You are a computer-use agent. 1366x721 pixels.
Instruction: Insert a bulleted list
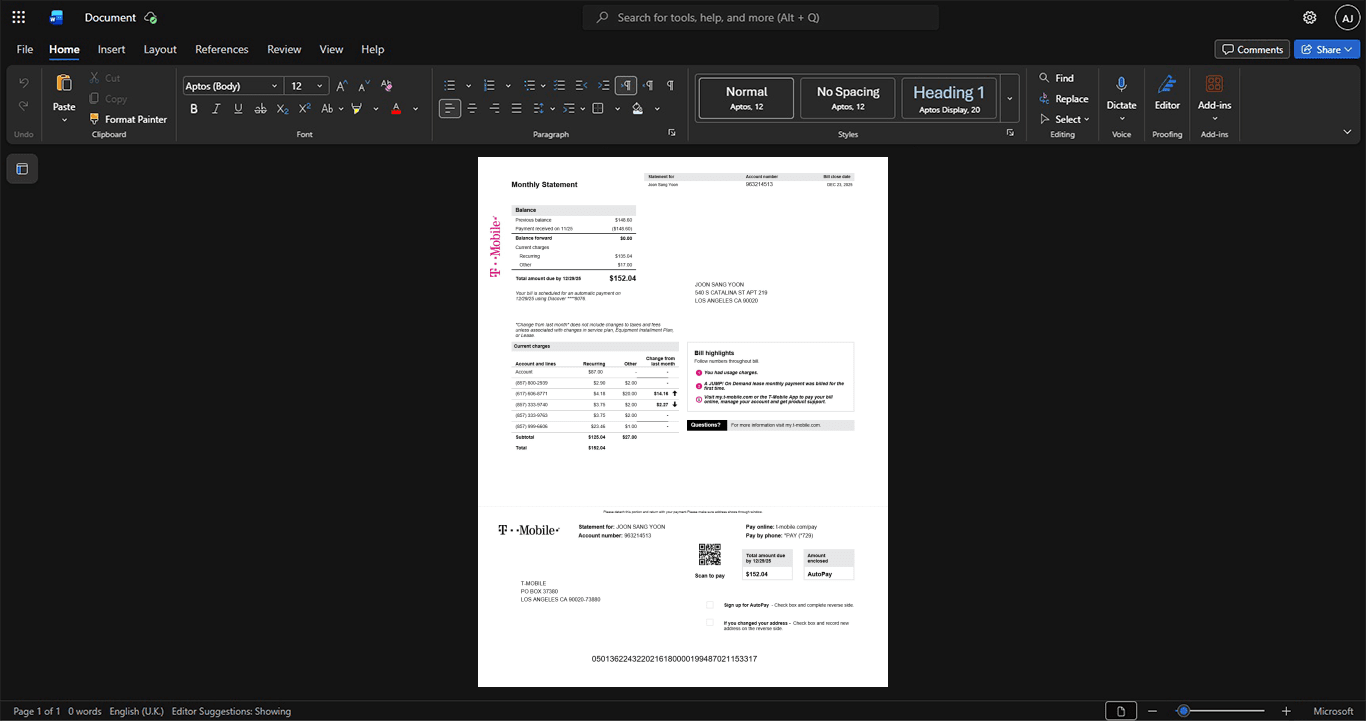pyautogui.click(x=450, y=86)
